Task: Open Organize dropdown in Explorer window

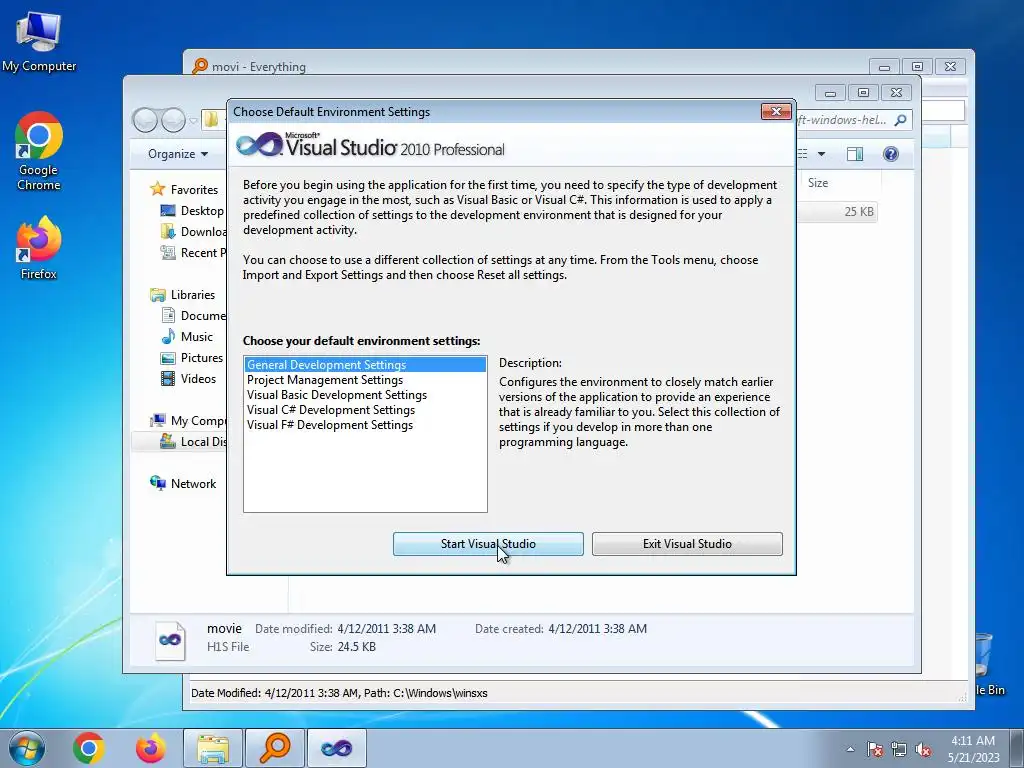Action: coord(178,154)
